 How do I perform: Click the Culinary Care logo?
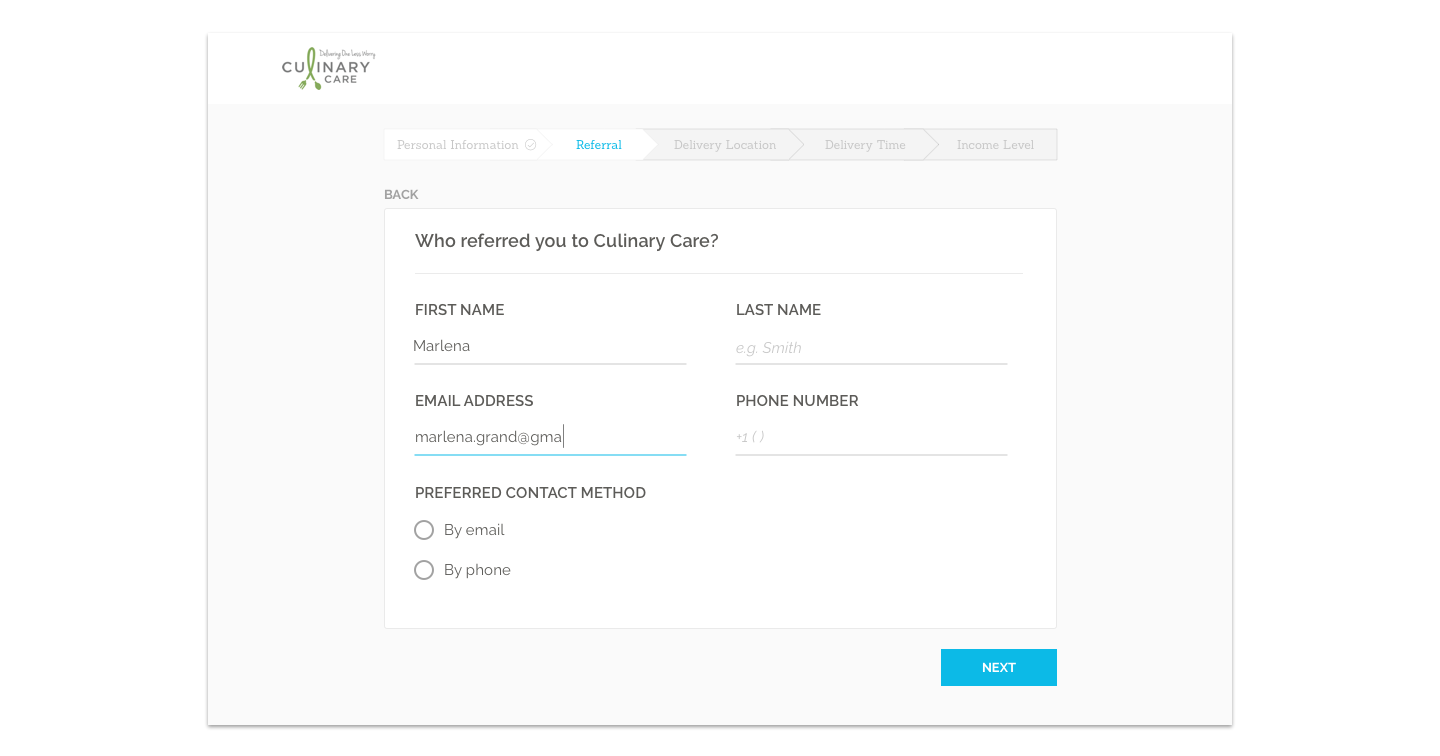click(x=328, y=69)
